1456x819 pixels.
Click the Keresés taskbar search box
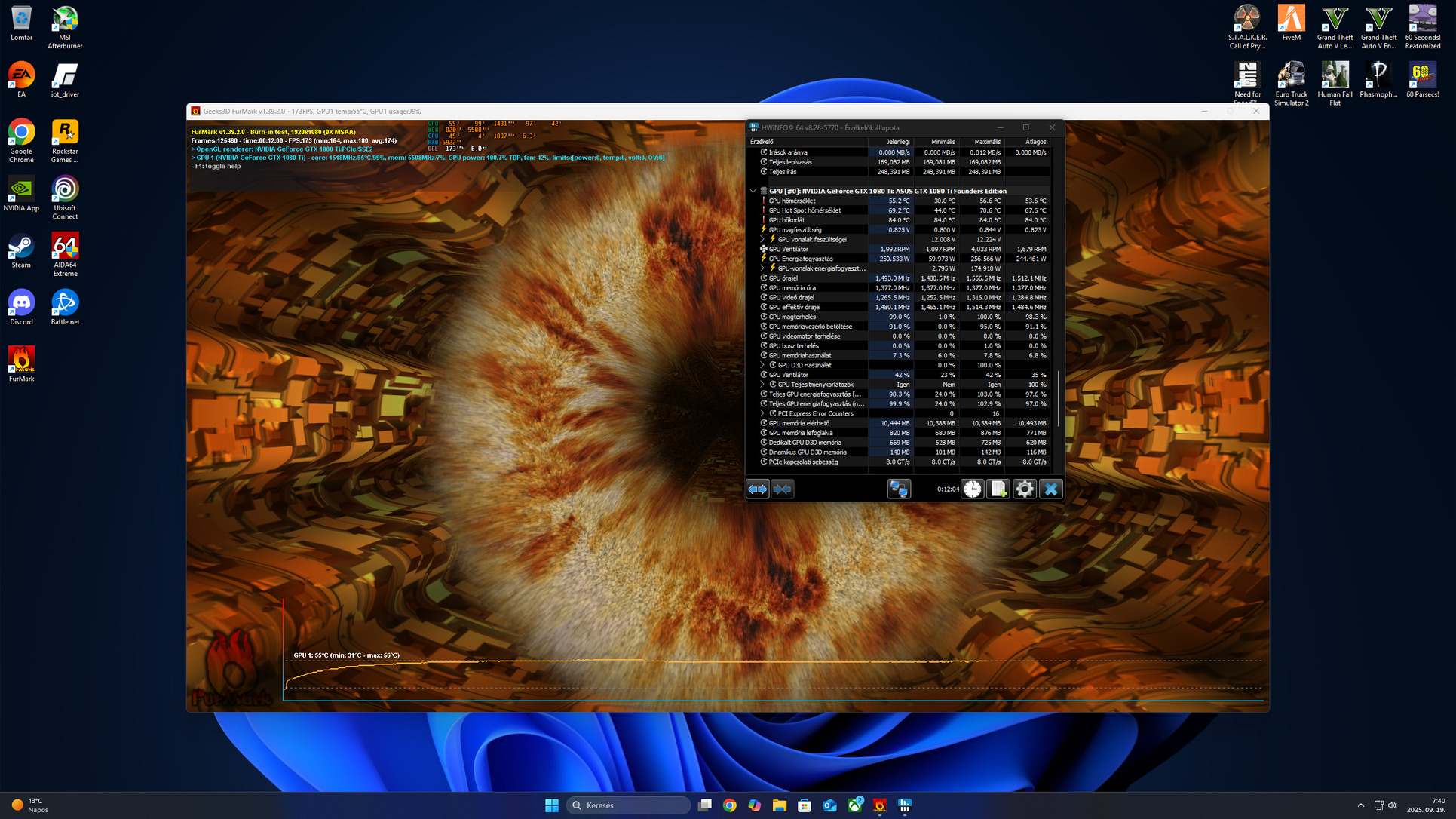[628, 805]
